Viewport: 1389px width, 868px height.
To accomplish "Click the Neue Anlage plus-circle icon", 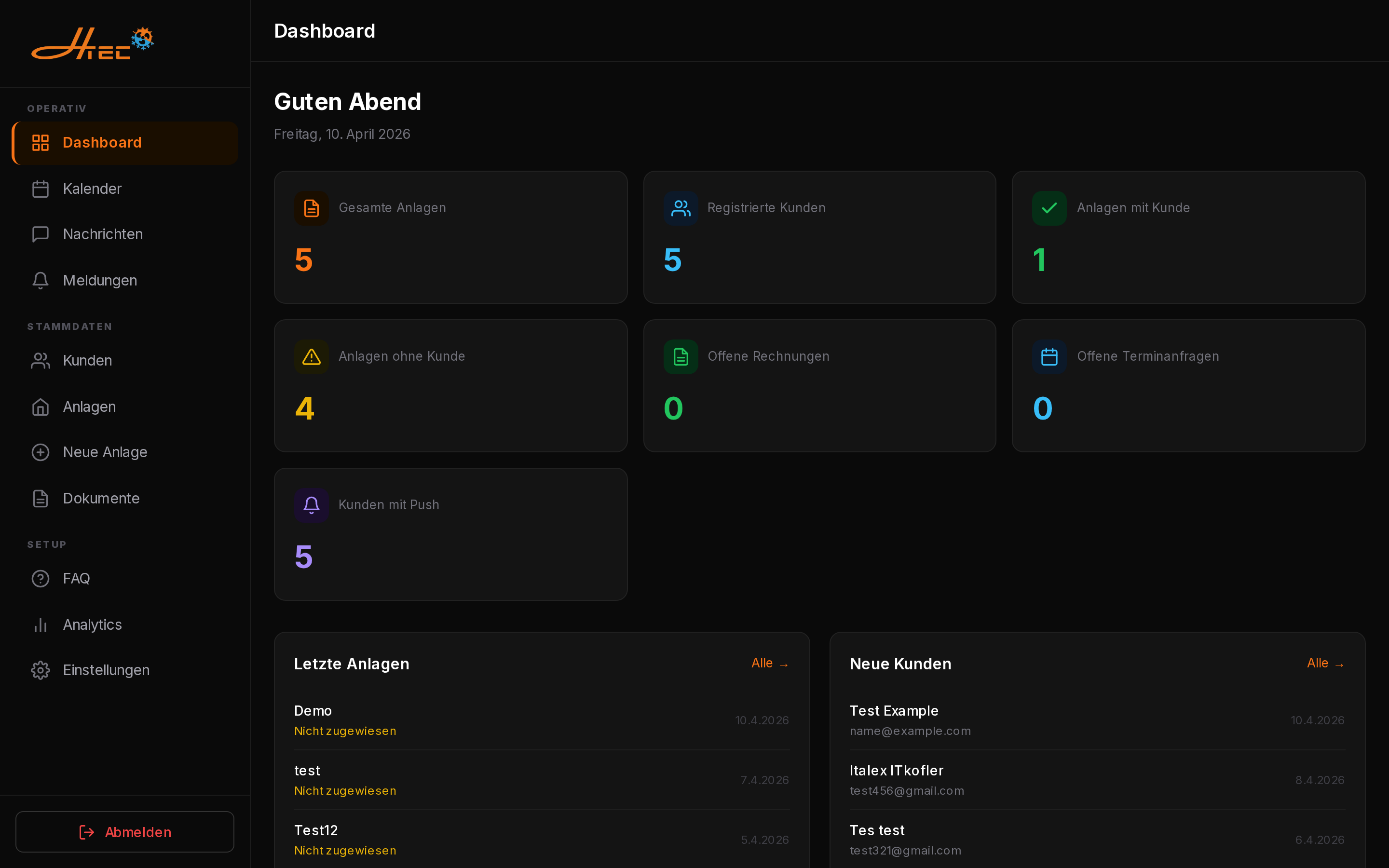I will 40,452.
